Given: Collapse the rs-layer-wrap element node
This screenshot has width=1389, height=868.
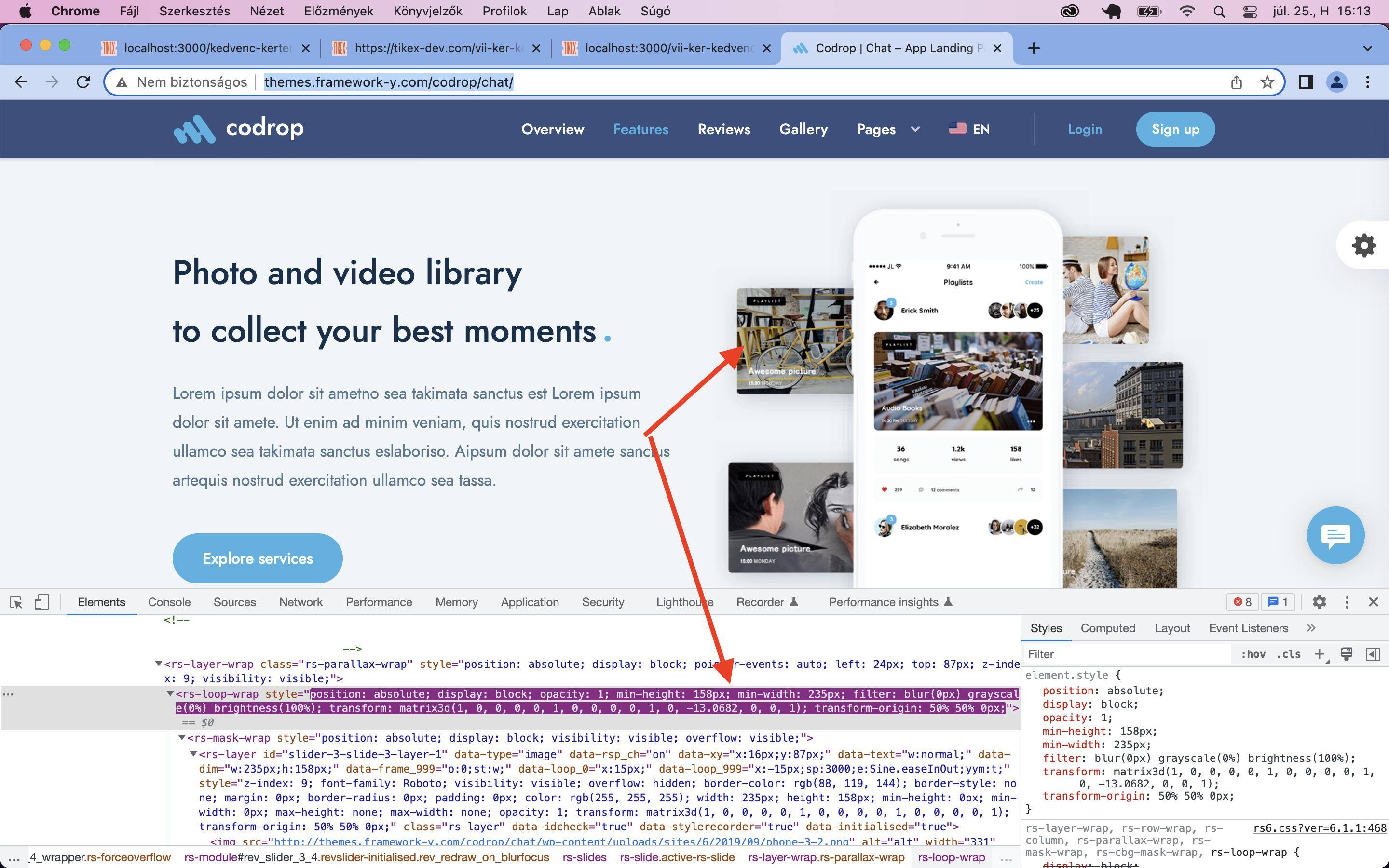Looking at the screenshot, I should point(158,664).
